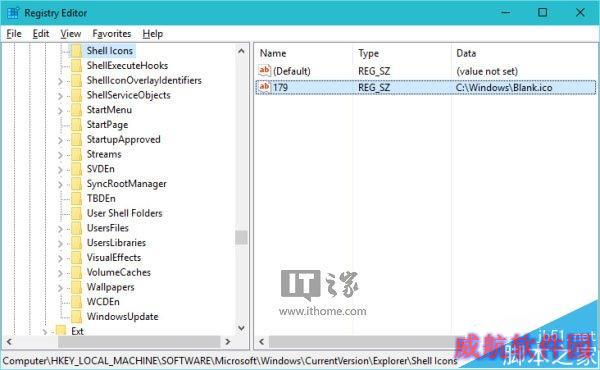Click the Shell Icons folder icon
600x370 pixels.
click(x=77, y=51)
